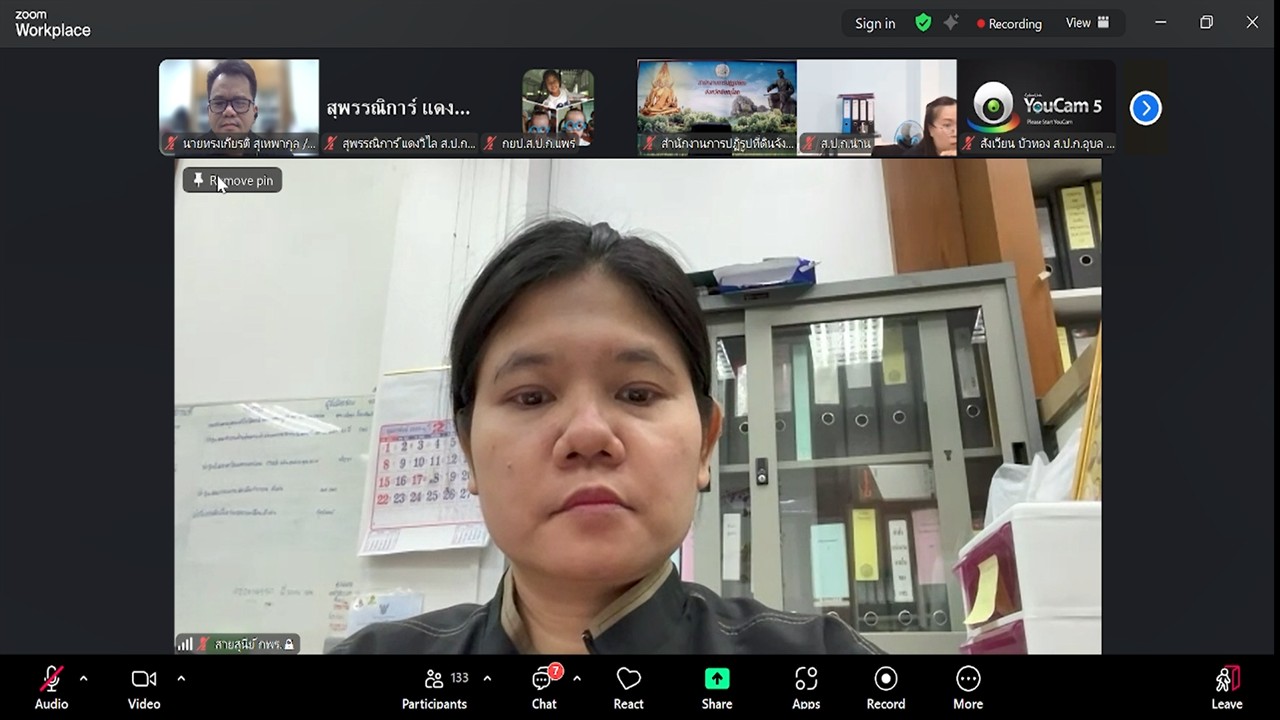Click the green Share screen icon
The width and height of the screenshot is (1280, 720).
[x=717, y=680]
